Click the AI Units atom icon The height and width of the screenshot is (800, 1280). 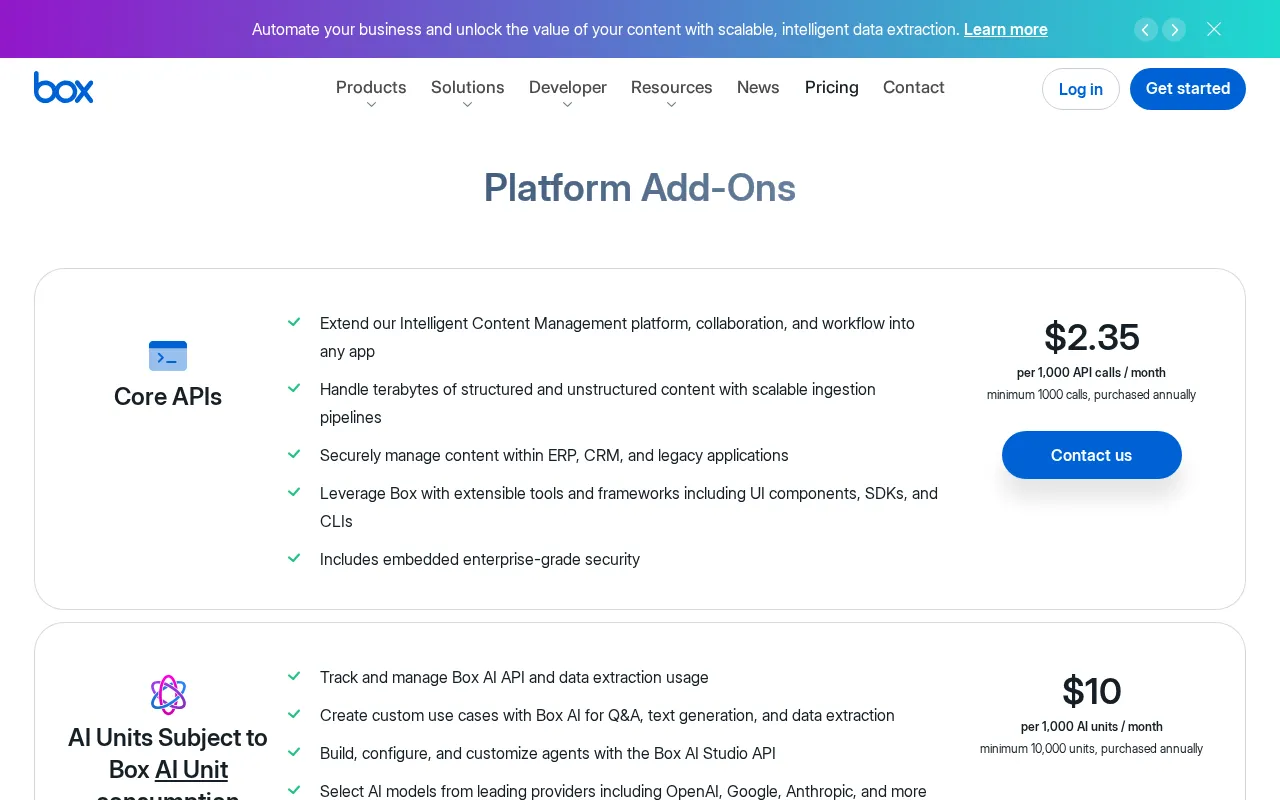pyautogui.click(x=168, y=694)
